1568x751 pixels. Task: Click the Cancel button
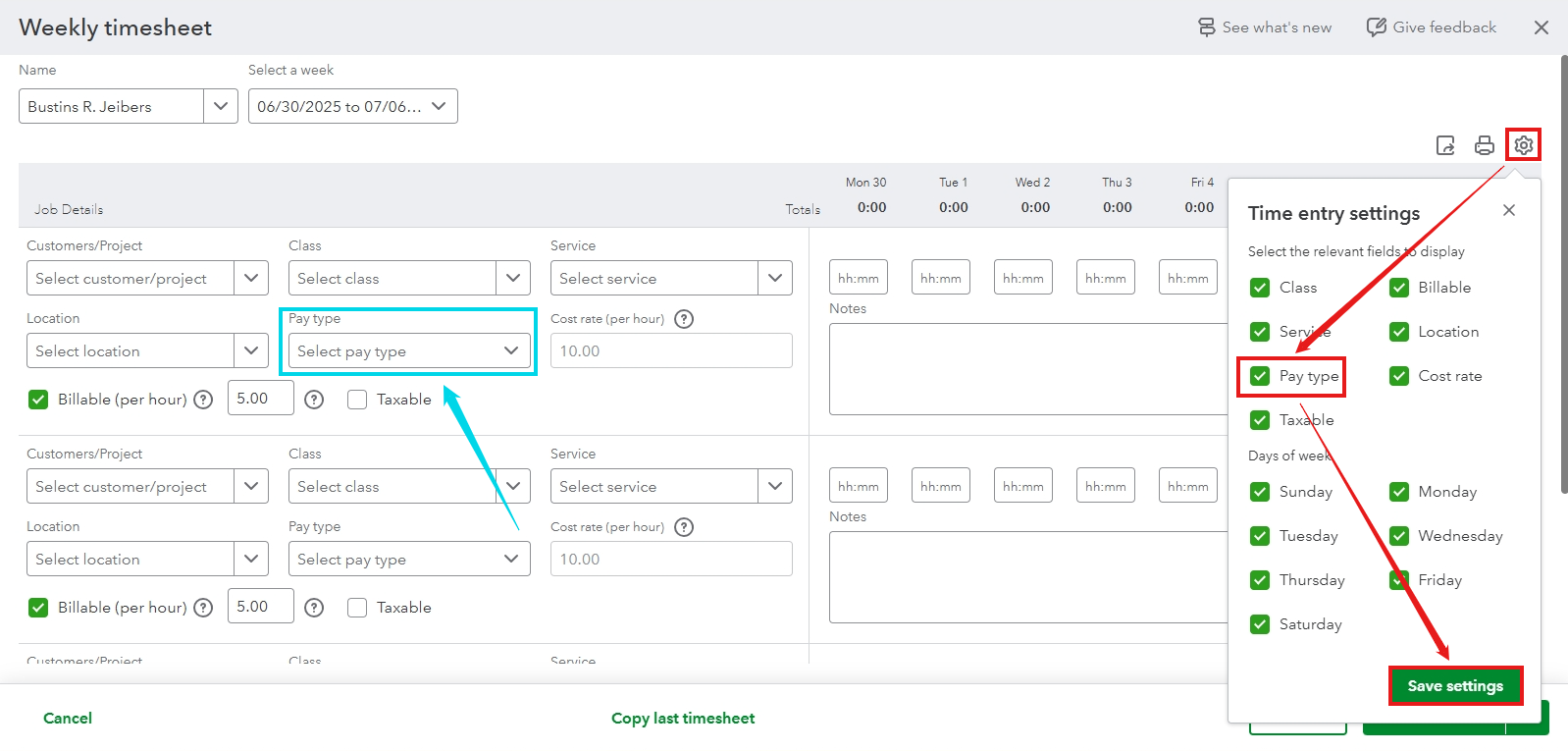68,719
